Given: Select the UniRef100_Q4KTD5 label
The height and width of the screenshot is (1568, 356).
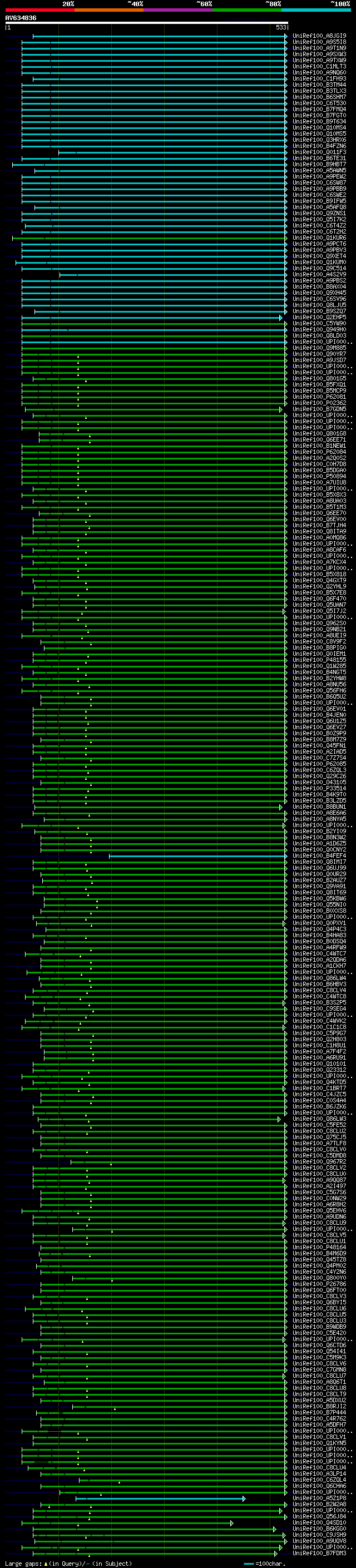Looking at the screenshot, I should click(x=319, y=1082).
